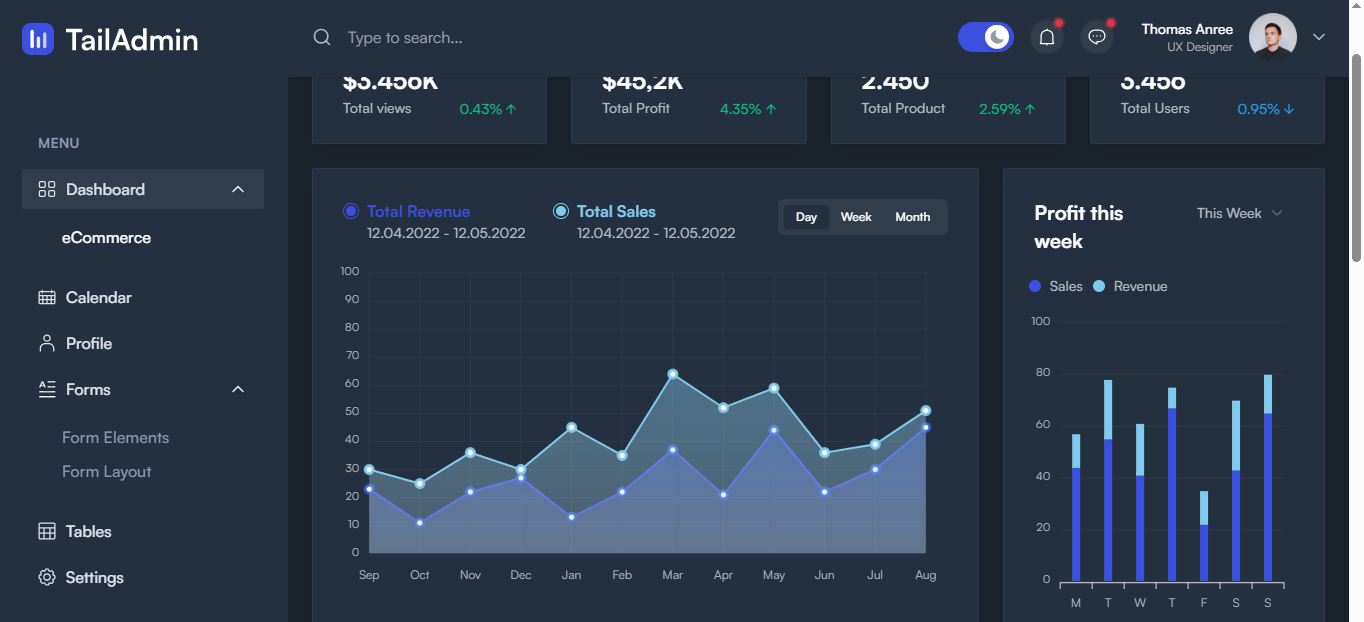Open Tables using its sidebar icon
Viewport: 1364px width, 622px height.
point(45,531)
